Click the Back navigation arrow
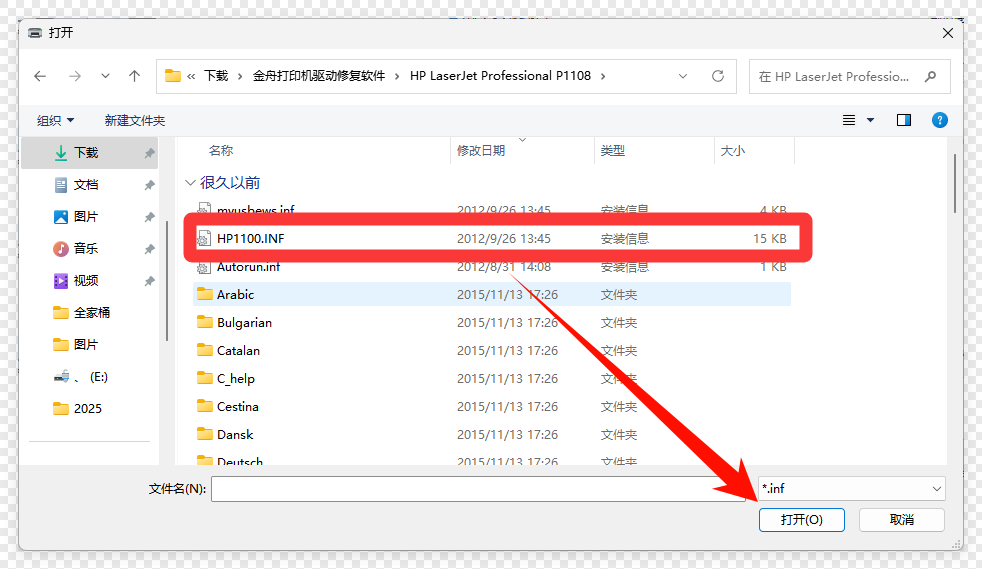This screenshot has height=569, width=982. pyautogui.click(x=40, y=76)
